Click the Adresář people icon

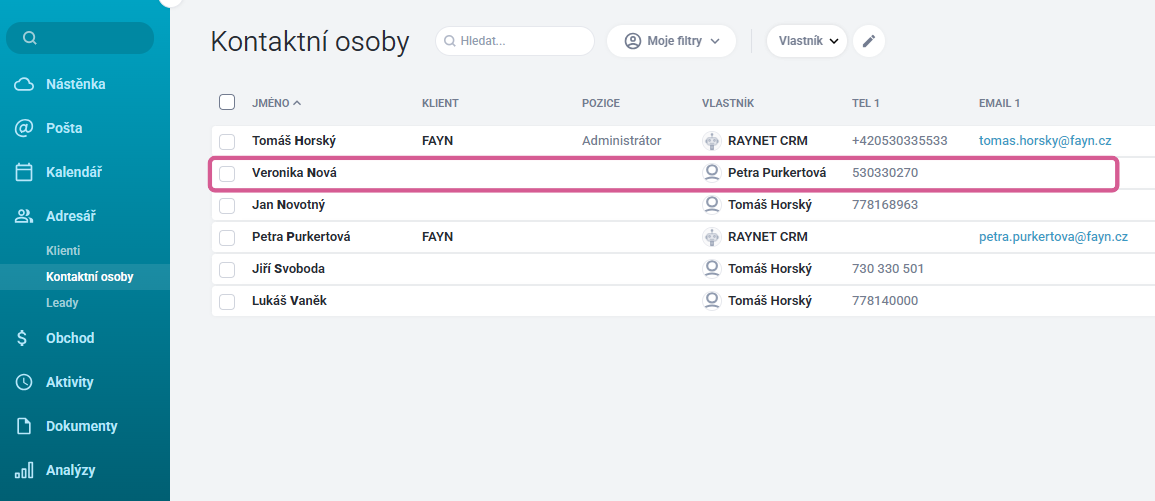click(x=25, y=216)
